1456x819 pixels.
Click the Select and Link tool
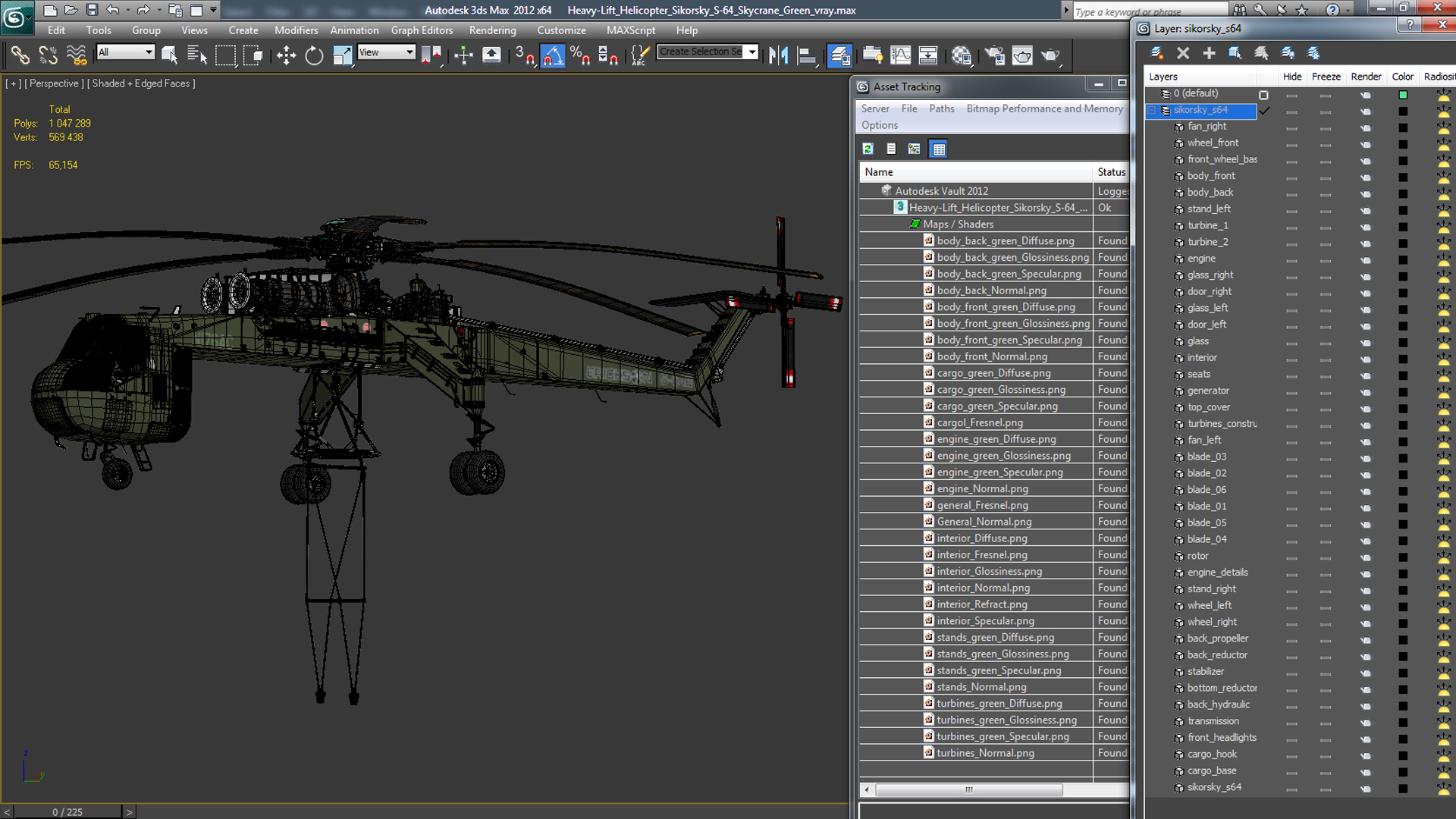click(x=20, y=55)
